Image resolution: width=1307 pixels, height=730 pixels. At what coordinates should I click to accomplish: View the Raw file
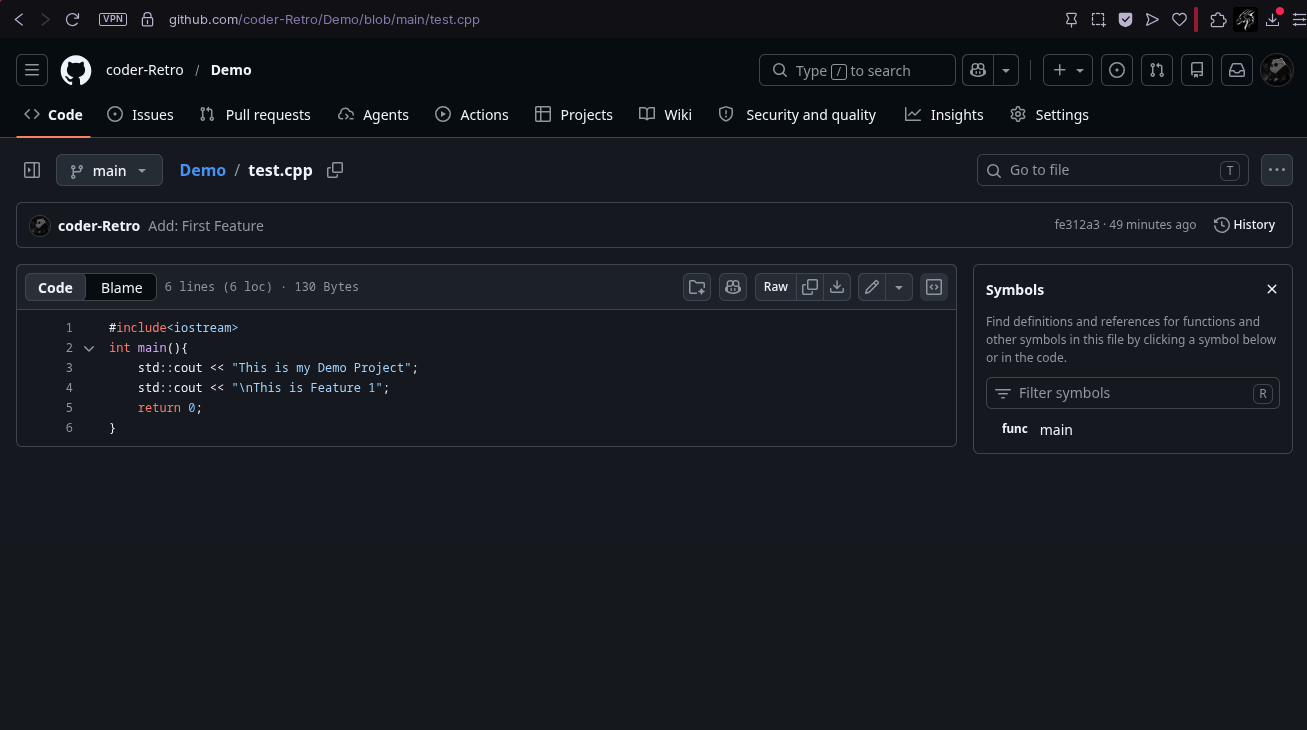[776, 287]
